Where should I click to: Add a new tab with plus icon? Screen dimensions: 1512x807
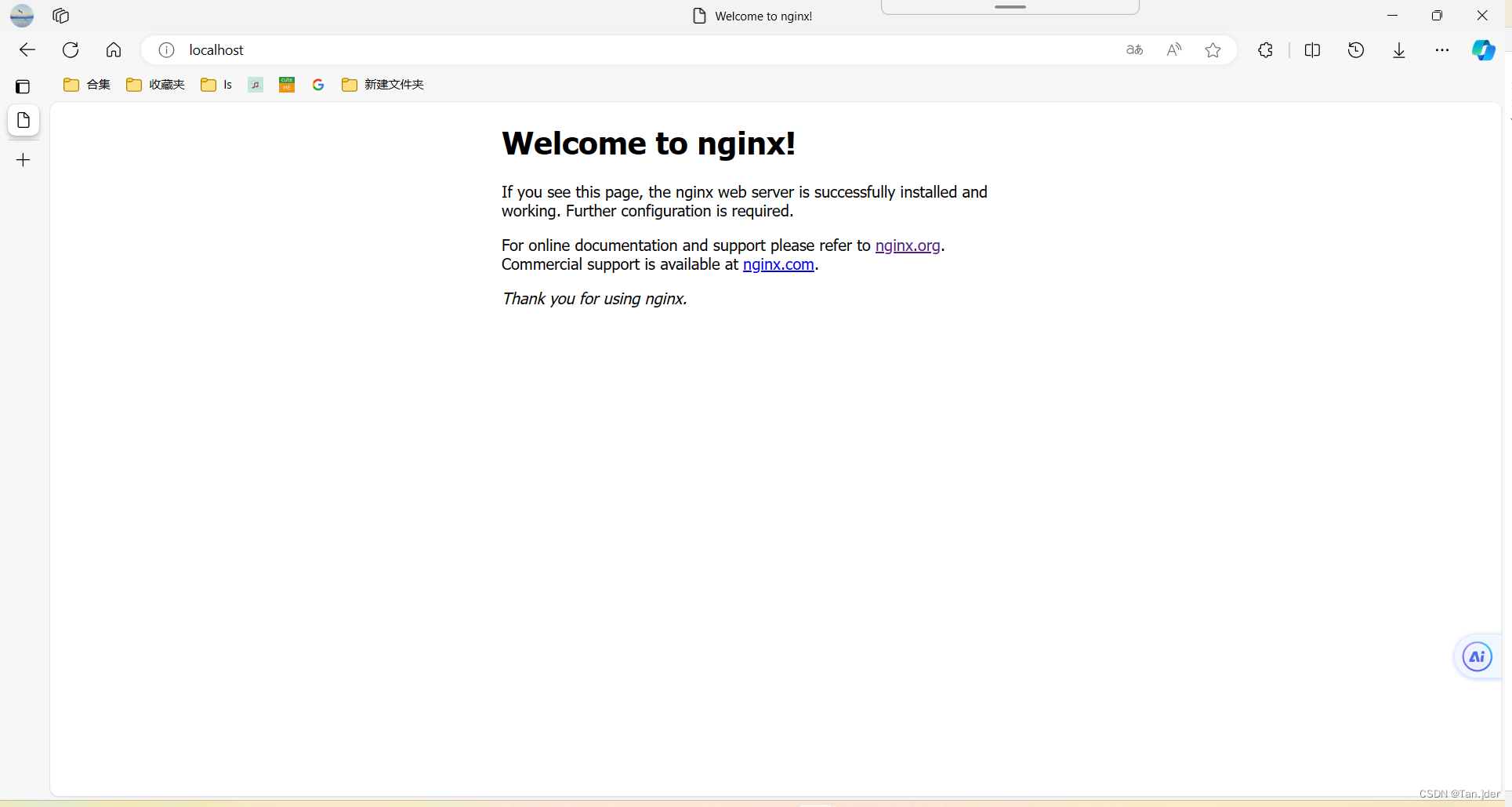(x=24, y=160)
